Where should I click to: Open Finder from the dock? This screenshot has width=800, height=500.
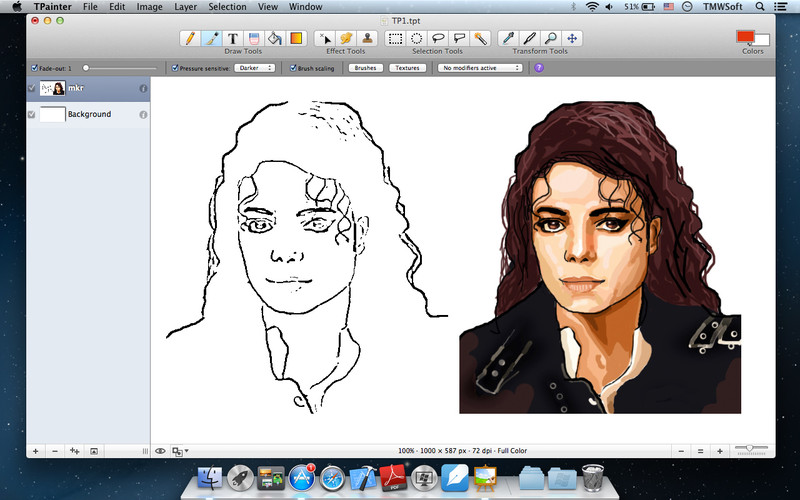[210, 478]
